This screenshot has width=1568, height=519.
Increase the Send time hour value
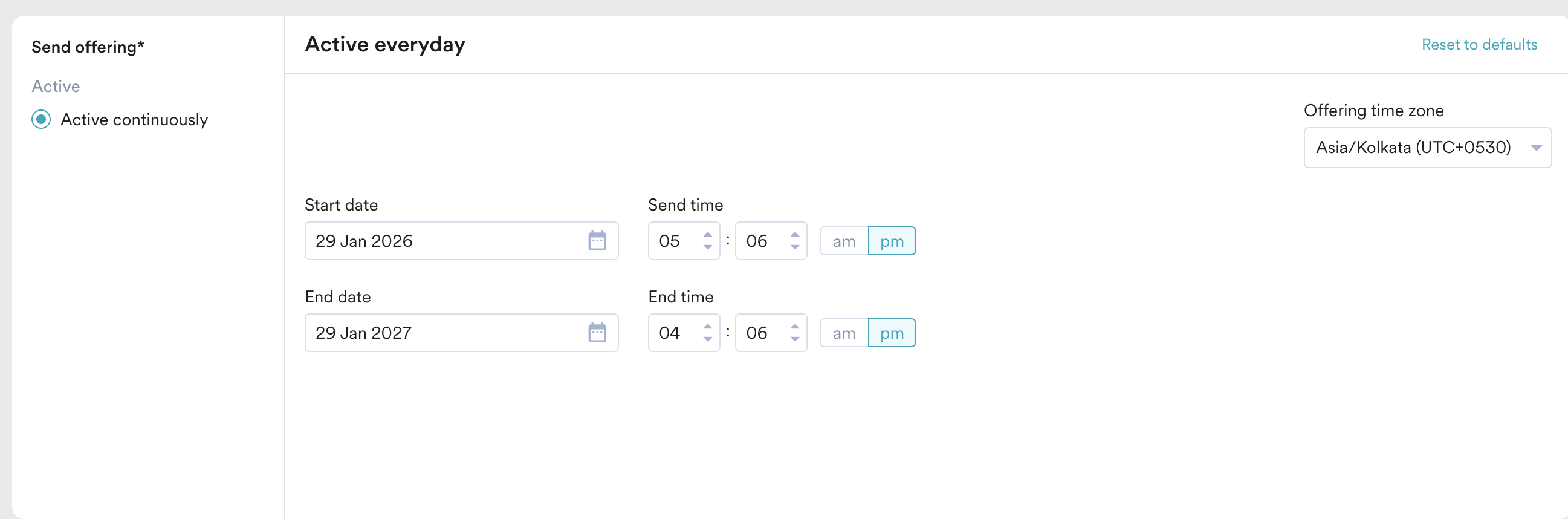pyautogui.click(x=707, y=235)
